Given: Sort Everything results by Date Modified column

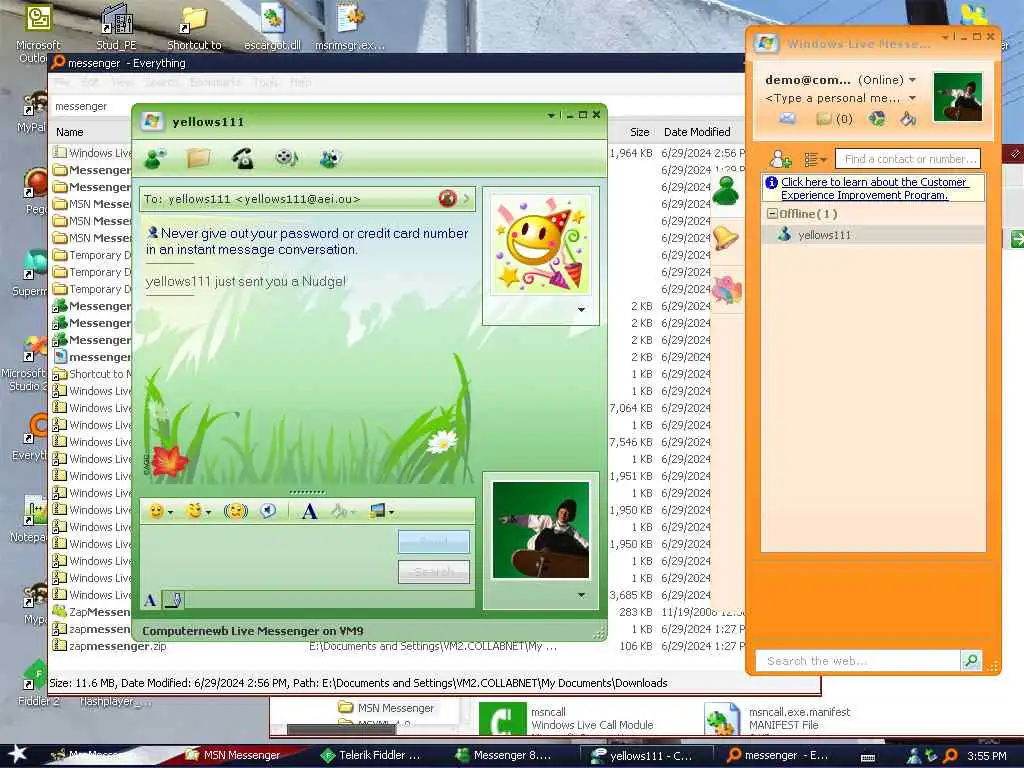Looking at the screenshot, I should click(x=697, y=132).
